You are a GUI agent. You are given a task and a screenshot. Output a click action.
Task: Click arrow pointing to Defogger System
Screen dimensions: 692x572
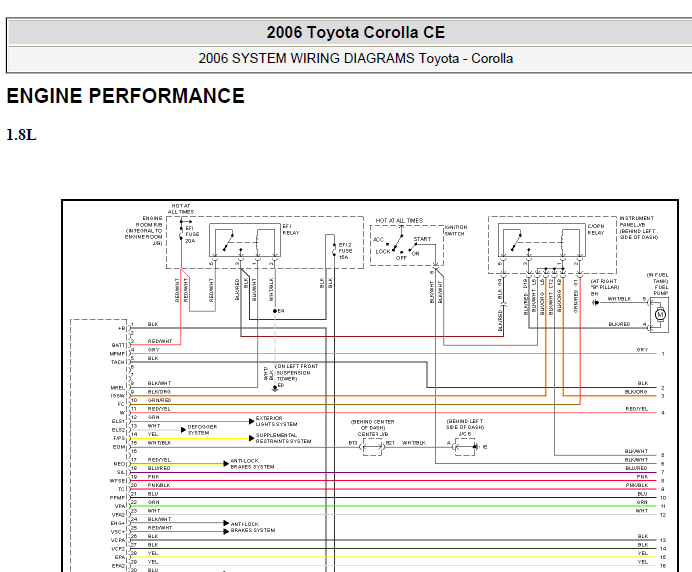click(184, 430)
